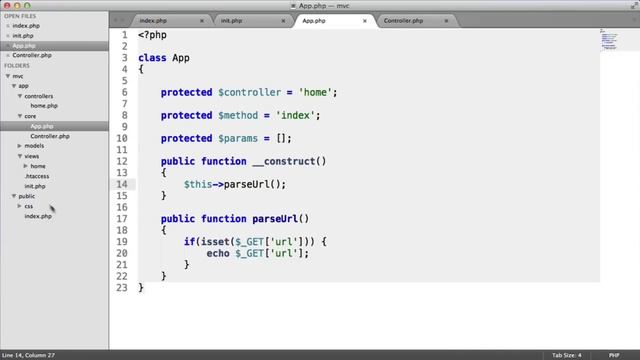Open init.php from Open Files list
The width and height of the screenshot is (640, 360).
pyautogui.click(x=23, y=36)
